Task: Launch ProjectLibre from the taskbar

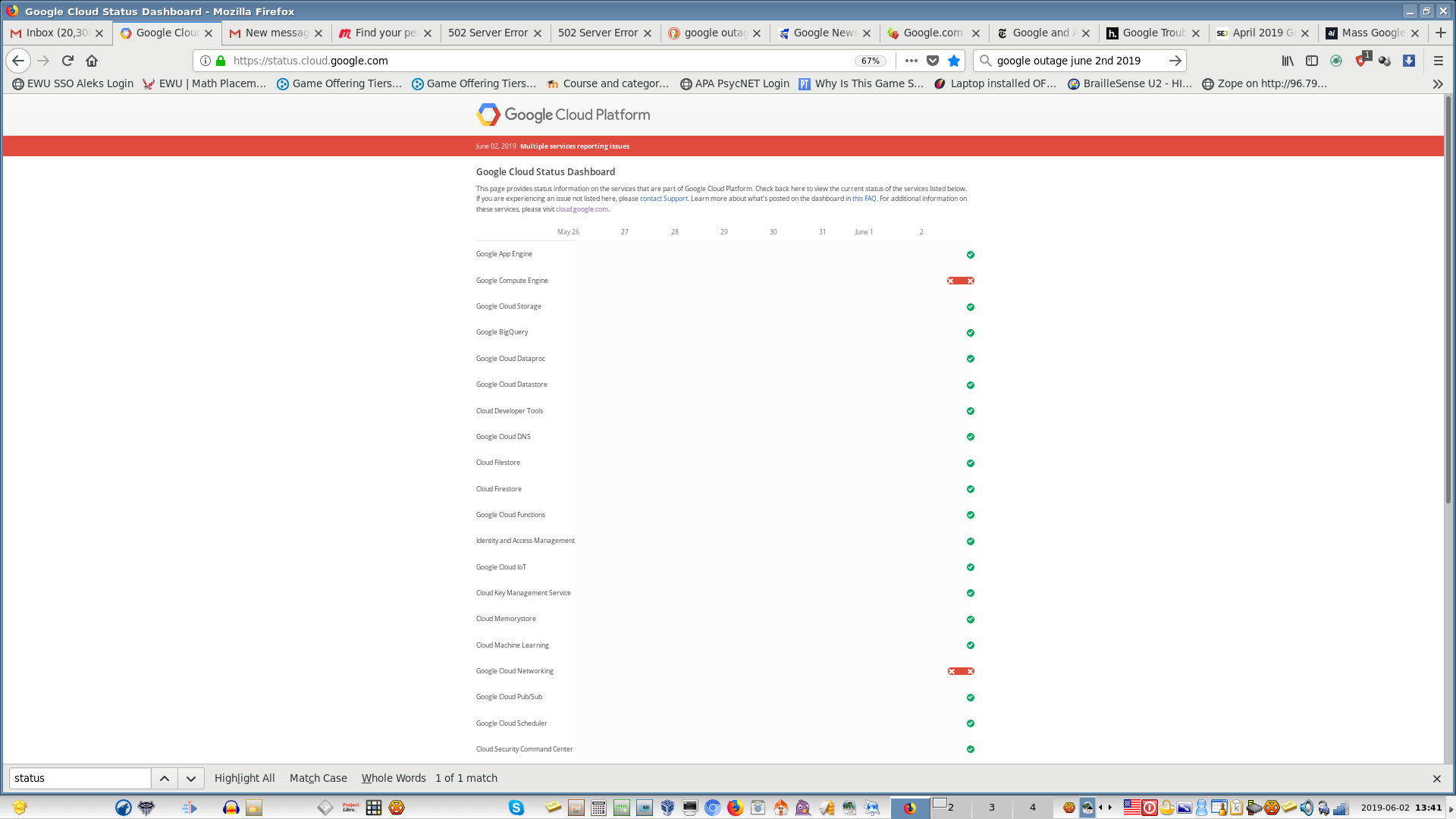Action: tap(350, 808)
